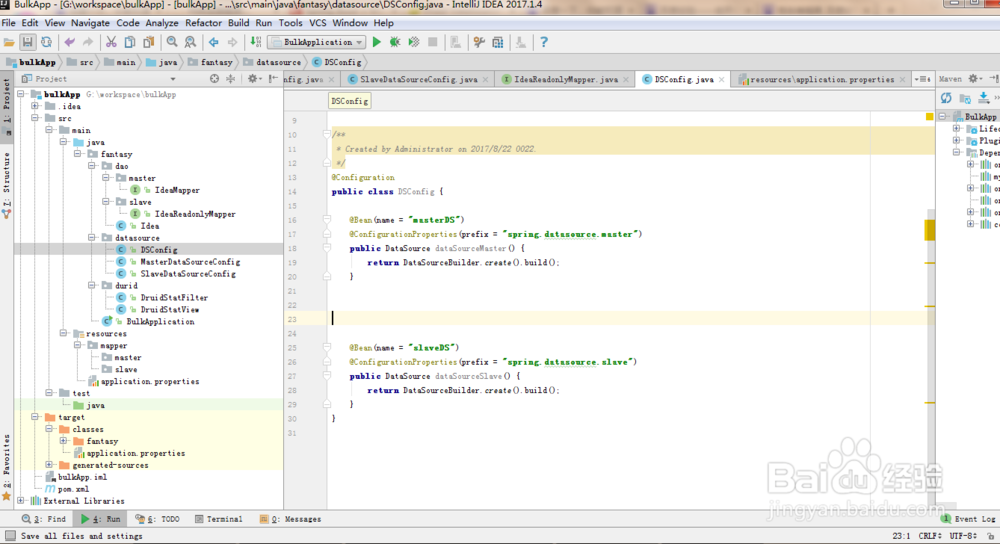1000x544 pixels.
Task: Open the run configuration BulkApplication dropdown
Action: tap(316, 42)
